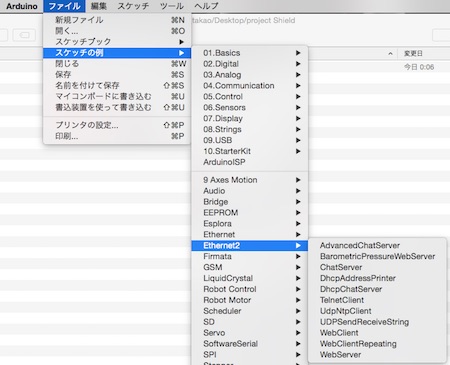This screenshot has width=450, height=365.
Task: Expand the 08.Strings examples submenu
Action: pyautogui.click(x=250, y=129)
